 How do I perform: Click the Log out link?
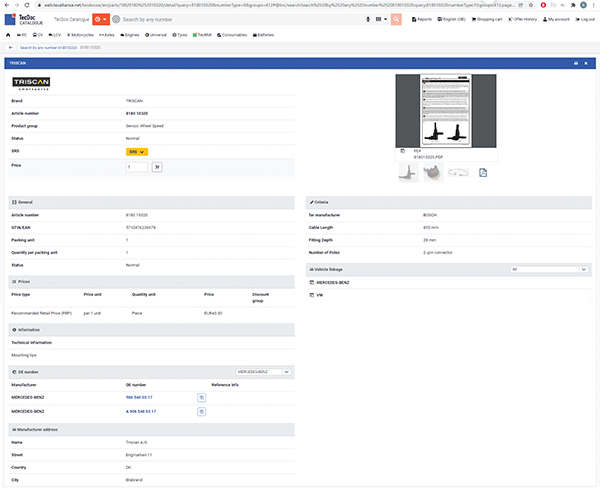584,19
